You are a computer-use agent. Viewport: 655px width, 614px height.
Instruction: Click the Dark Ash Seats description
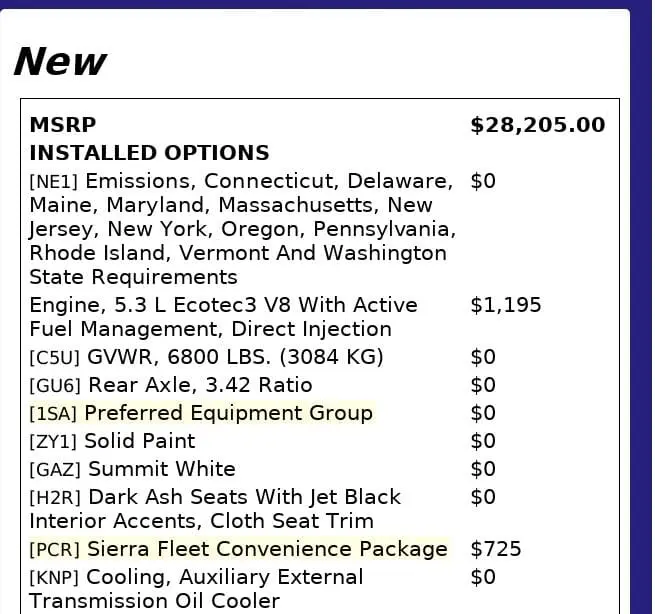point(215,509)
